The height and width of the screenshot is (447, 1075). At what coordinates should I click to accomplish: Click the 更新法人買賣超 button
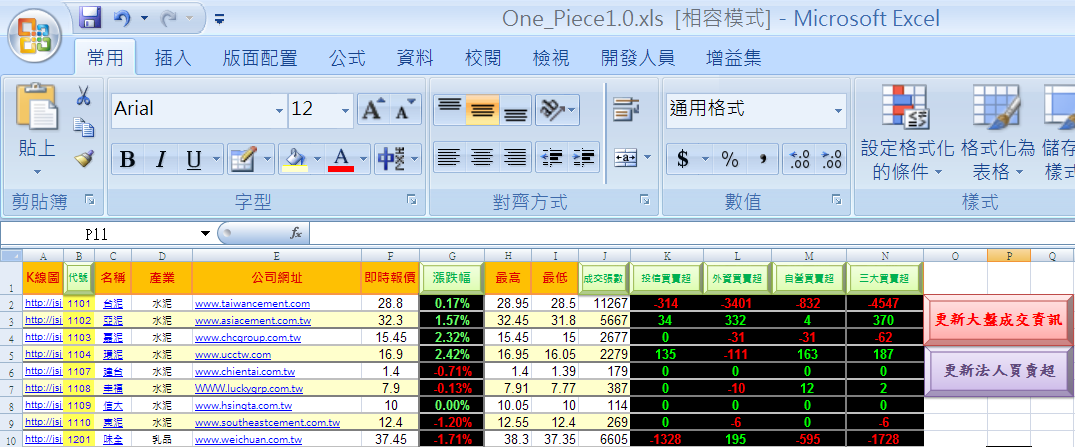998,371
